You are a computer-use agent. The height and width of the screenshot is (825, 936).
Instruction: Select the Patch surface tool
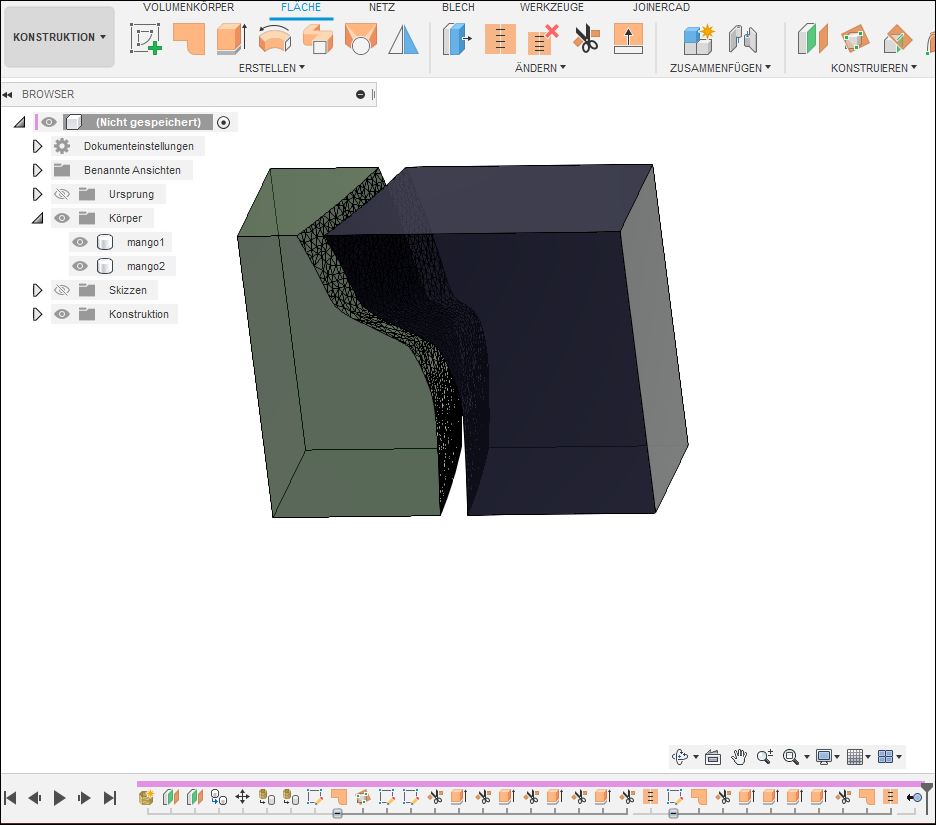(x=189, y=39)
